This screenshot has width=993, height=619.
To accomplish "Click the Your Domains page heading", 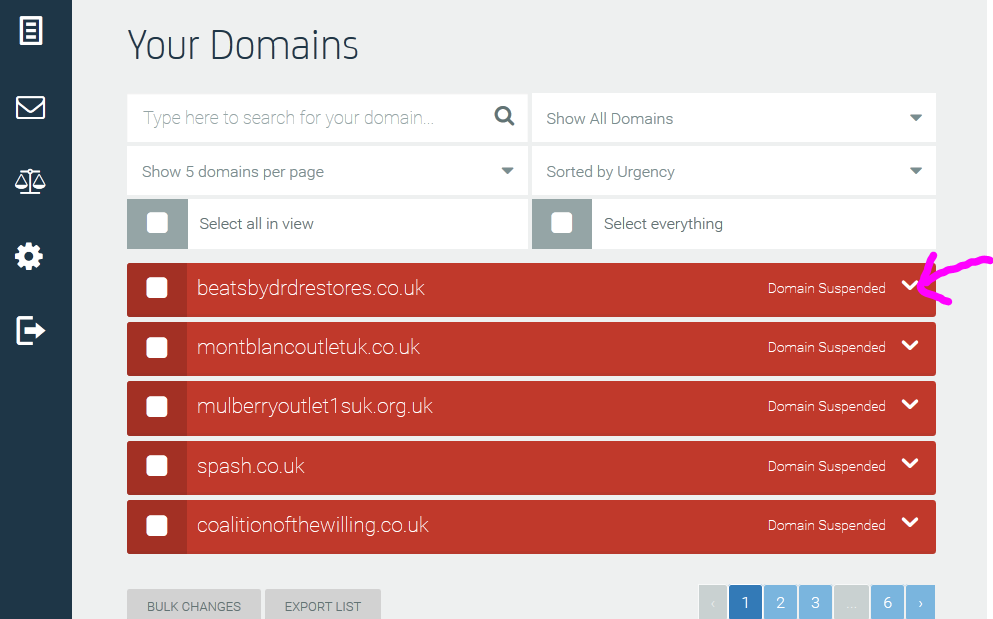I will (243, 46).
